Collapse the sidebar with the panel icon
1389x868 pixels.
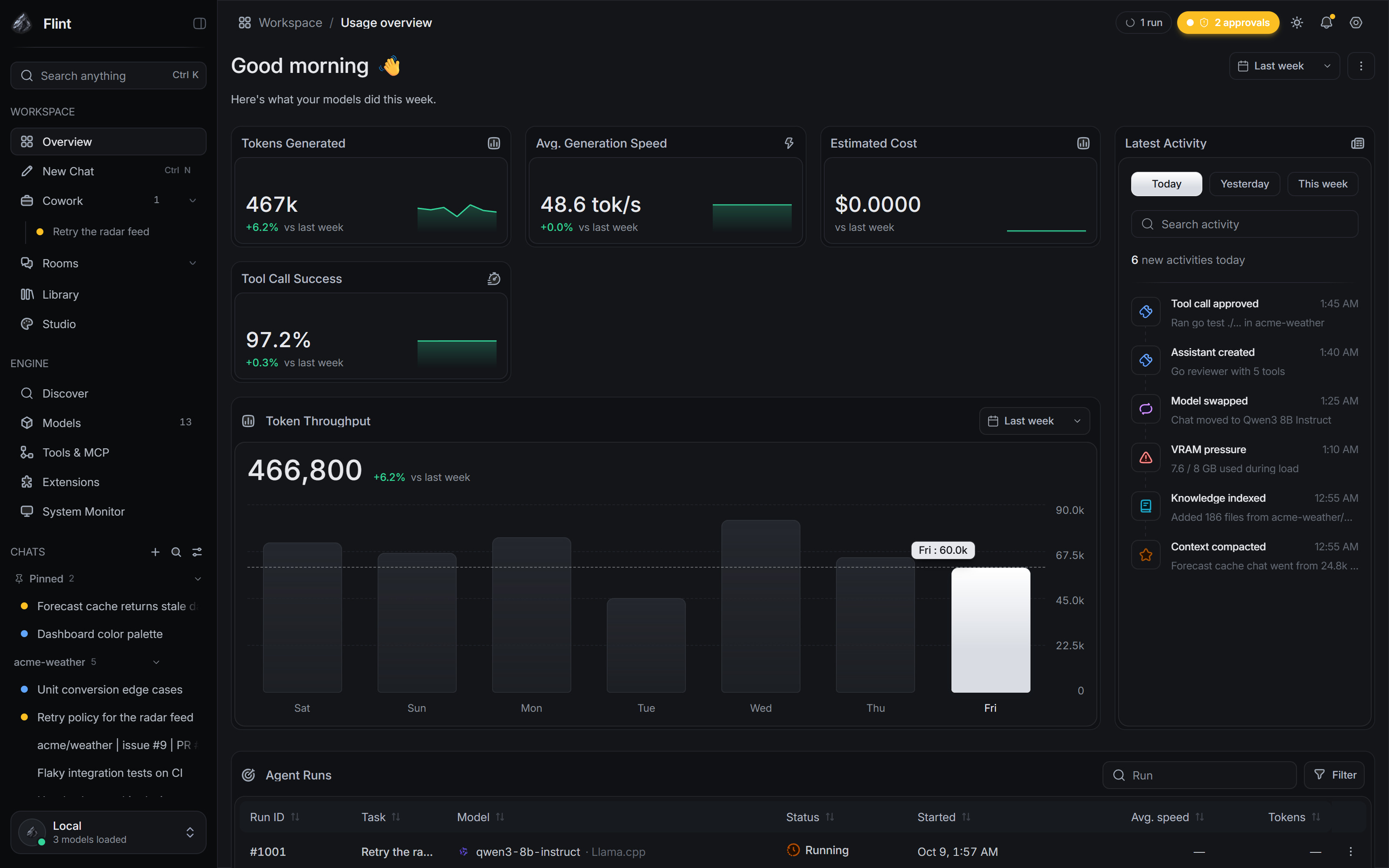(x=199, y=23)
